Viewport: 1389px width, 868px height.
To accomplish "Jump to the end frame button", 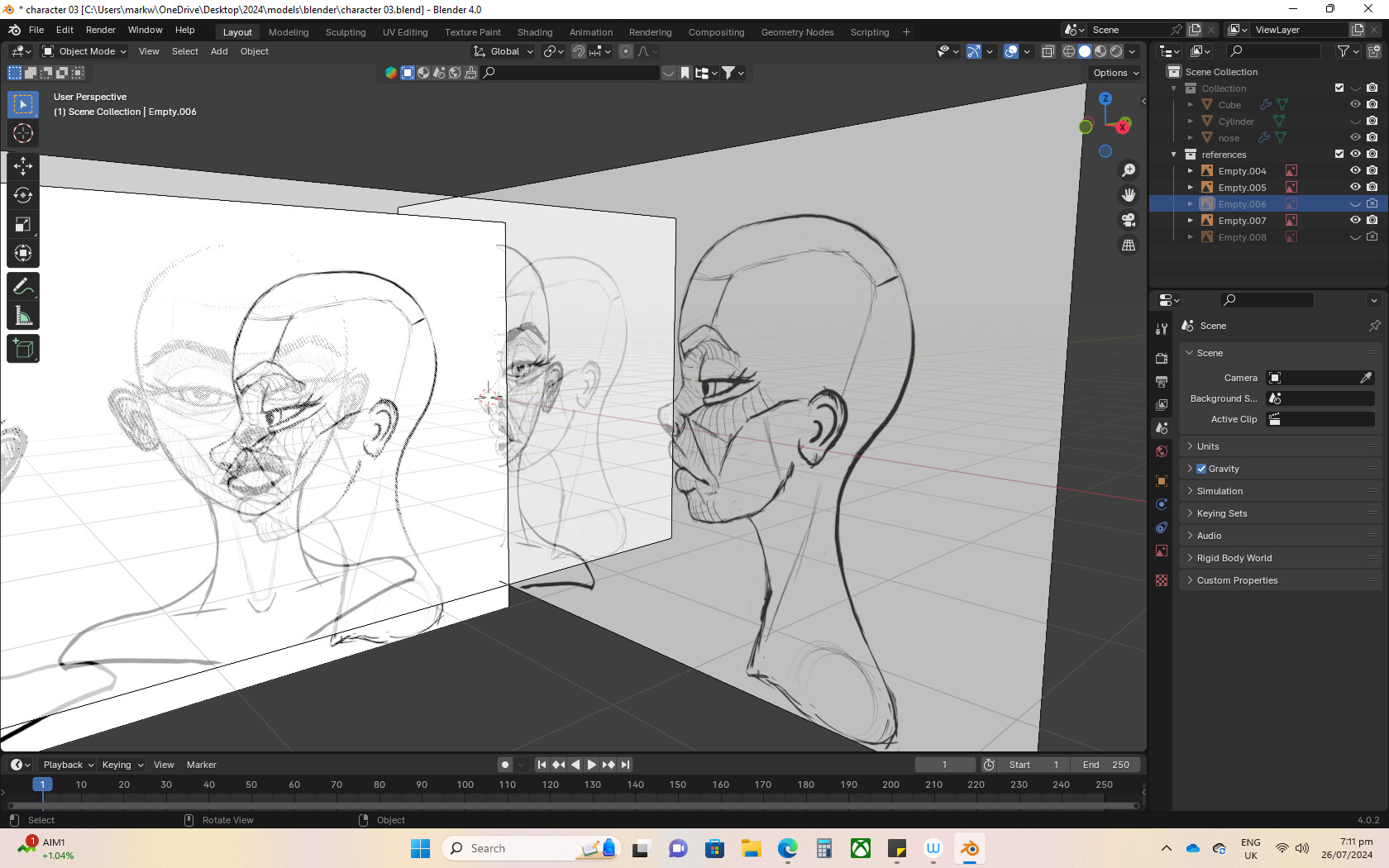I will 626,765.
